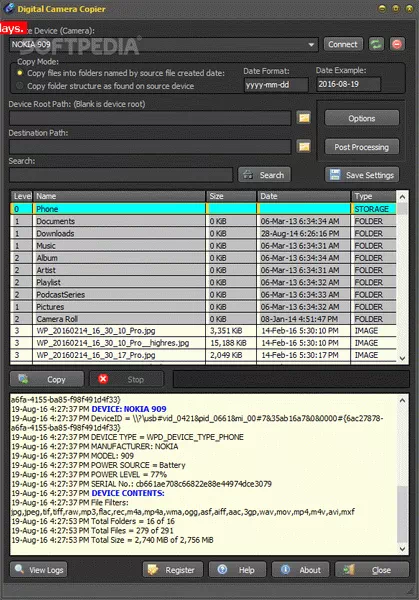The height and width of the screenshot is (600, 419).
Task: Select the Playlist folder row
Action: point(203,282)
